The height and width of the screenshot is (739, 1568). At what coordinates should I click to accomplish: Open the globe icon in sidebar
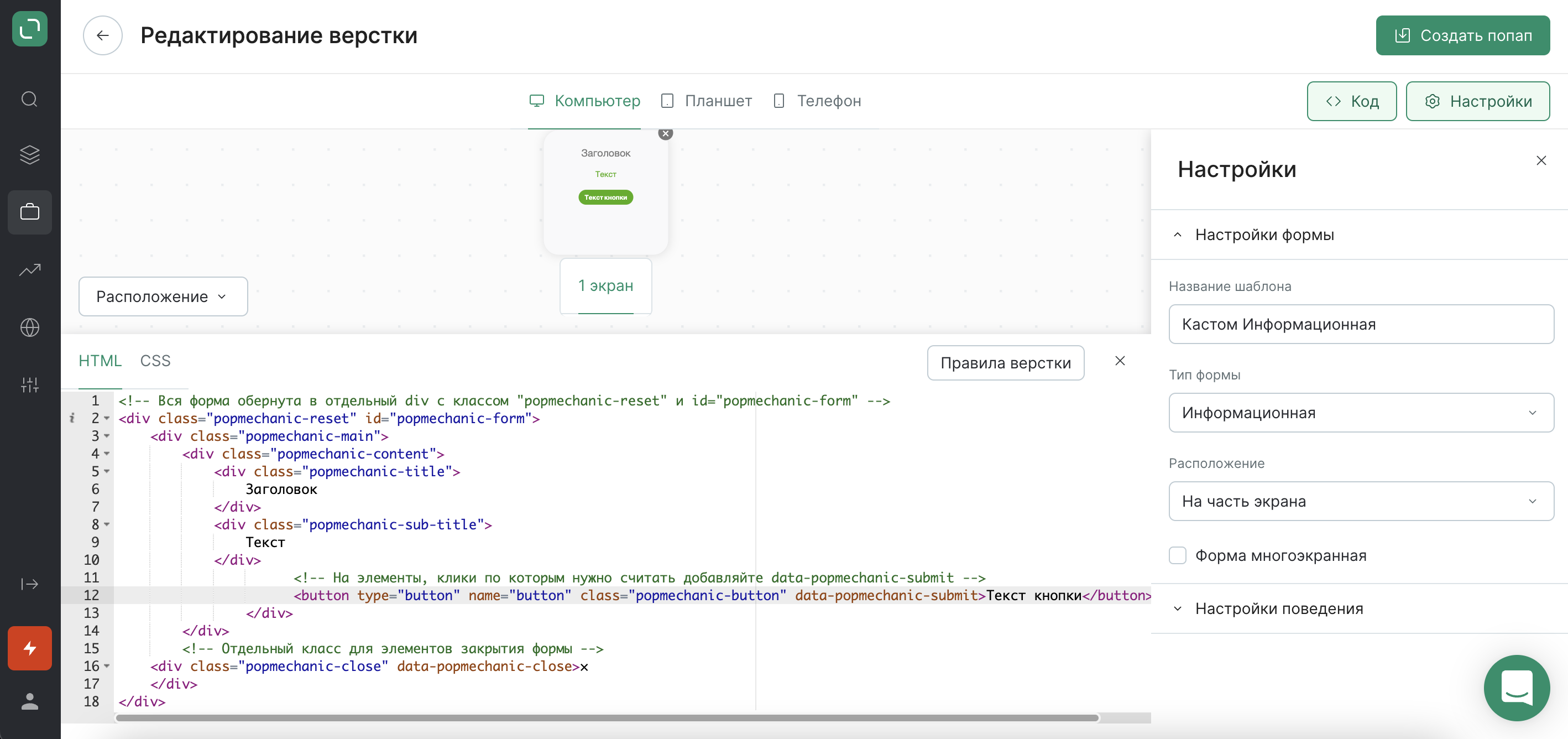pos(30,327)
